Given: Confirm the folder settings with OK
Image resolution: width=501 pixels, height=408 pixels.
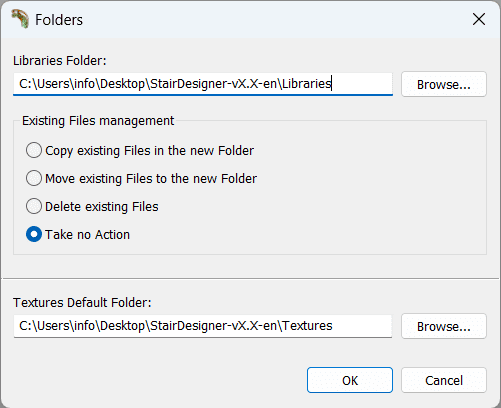Looking at the screenshot, I should [x=350, y=380].
